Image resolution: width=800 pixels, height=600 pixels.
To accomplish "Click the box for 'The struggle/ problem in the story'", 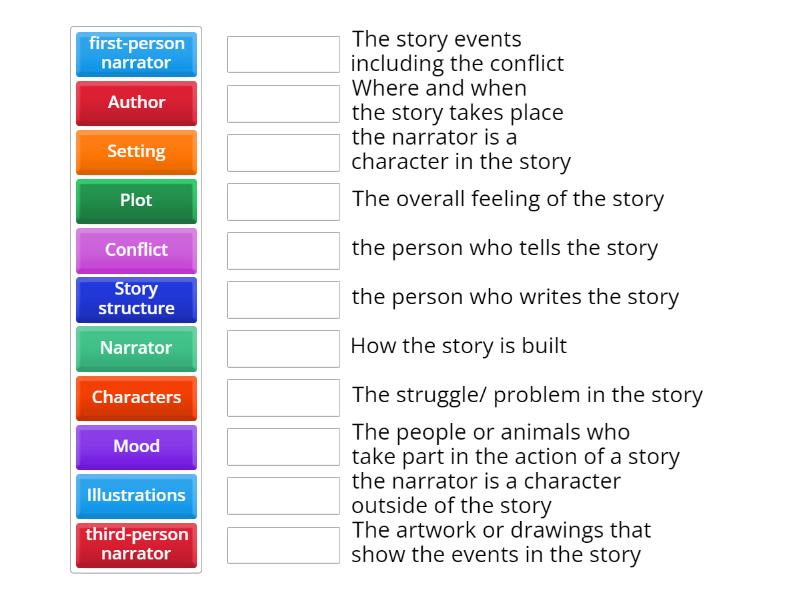I will click(x=283, y=397).
